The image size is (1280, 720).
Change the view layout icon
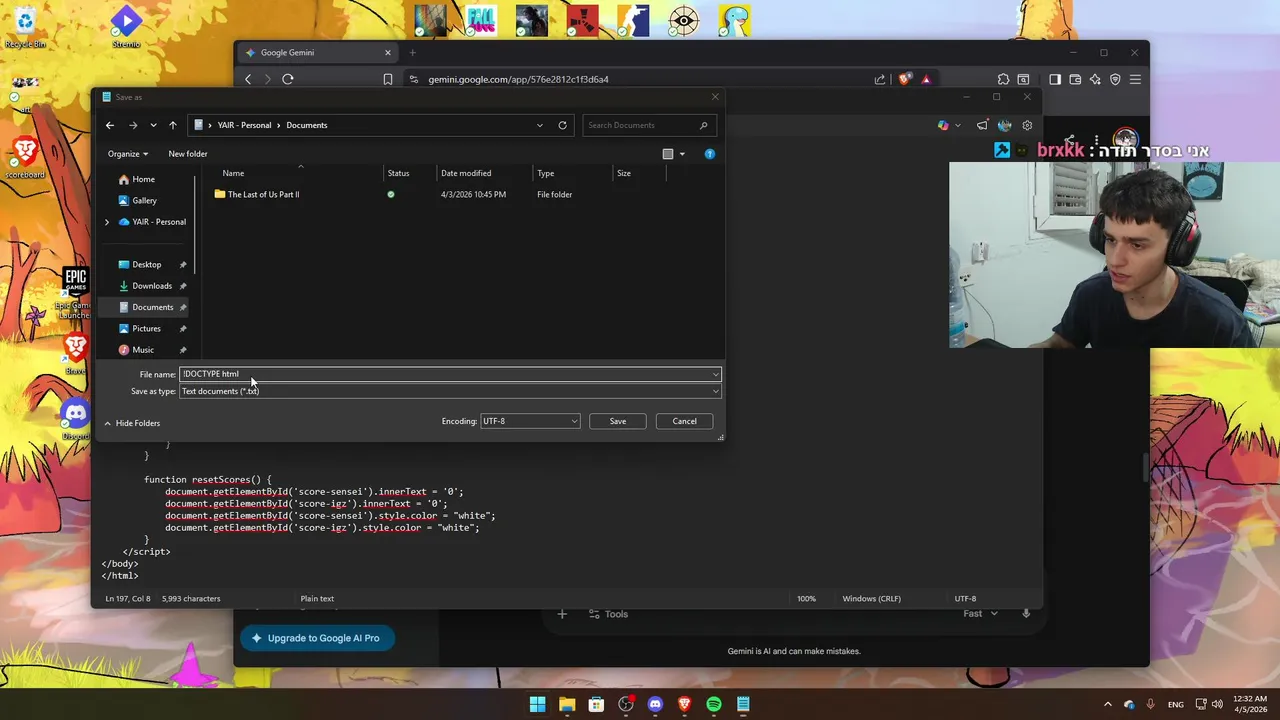(668, 154)
